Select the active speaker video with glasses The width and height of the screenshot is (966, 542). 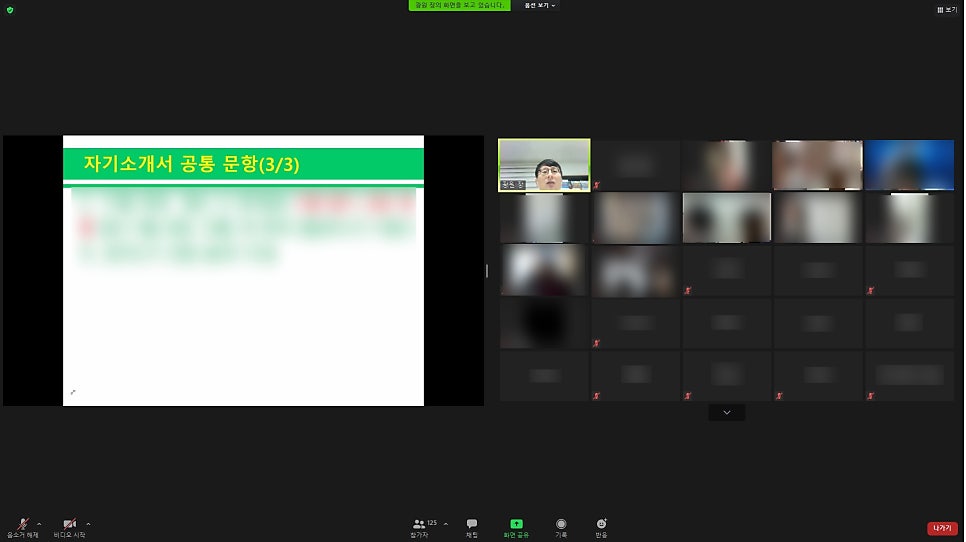pos(544,165)
